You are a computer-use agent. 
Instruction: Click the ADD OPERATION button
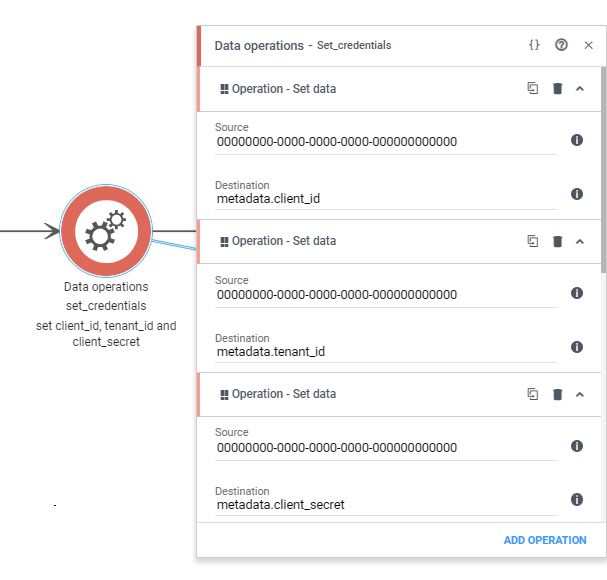(x=545, y=540)
